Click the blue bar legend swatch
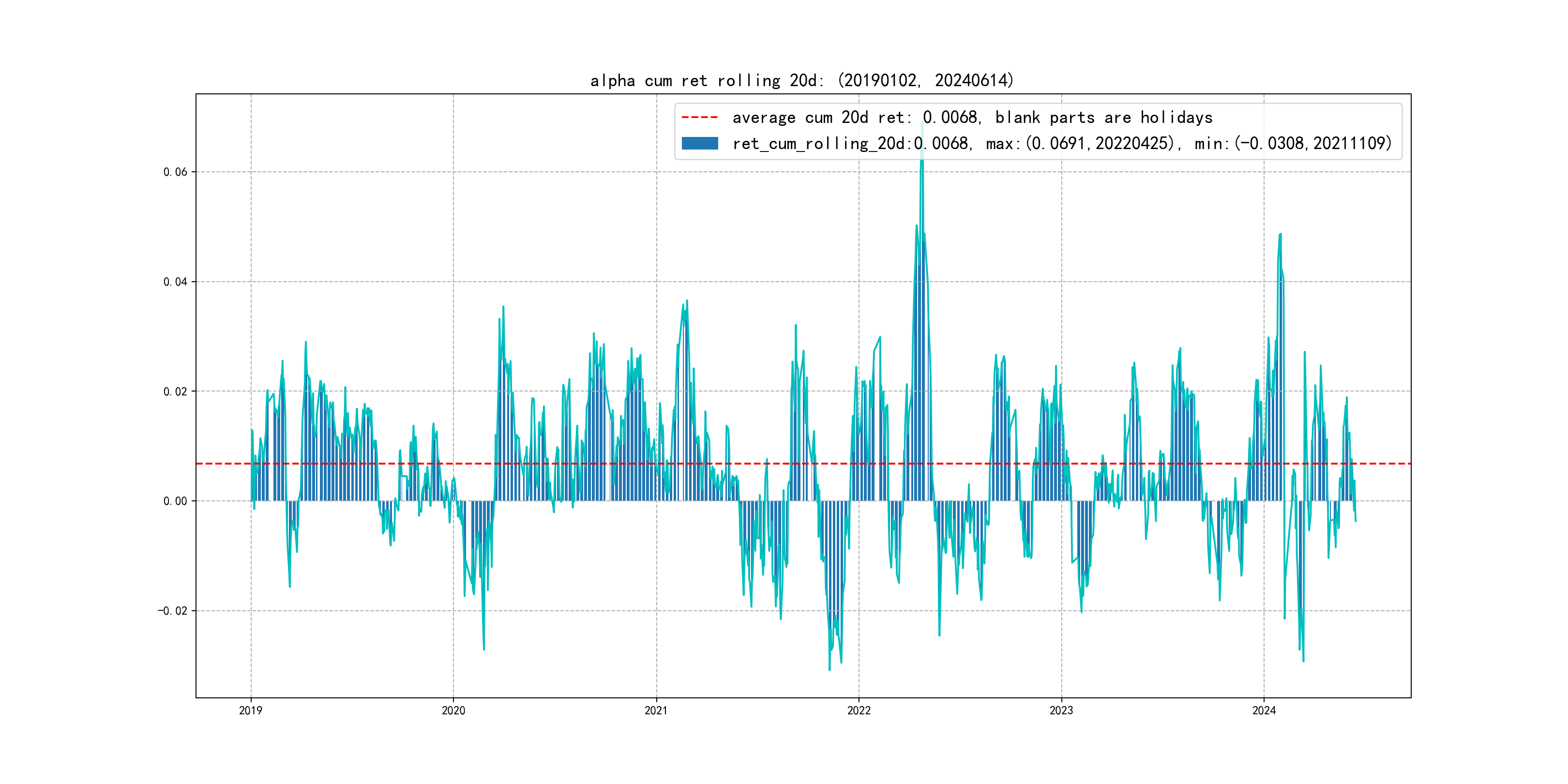1568x784 pixels. [x=699, y=144]
